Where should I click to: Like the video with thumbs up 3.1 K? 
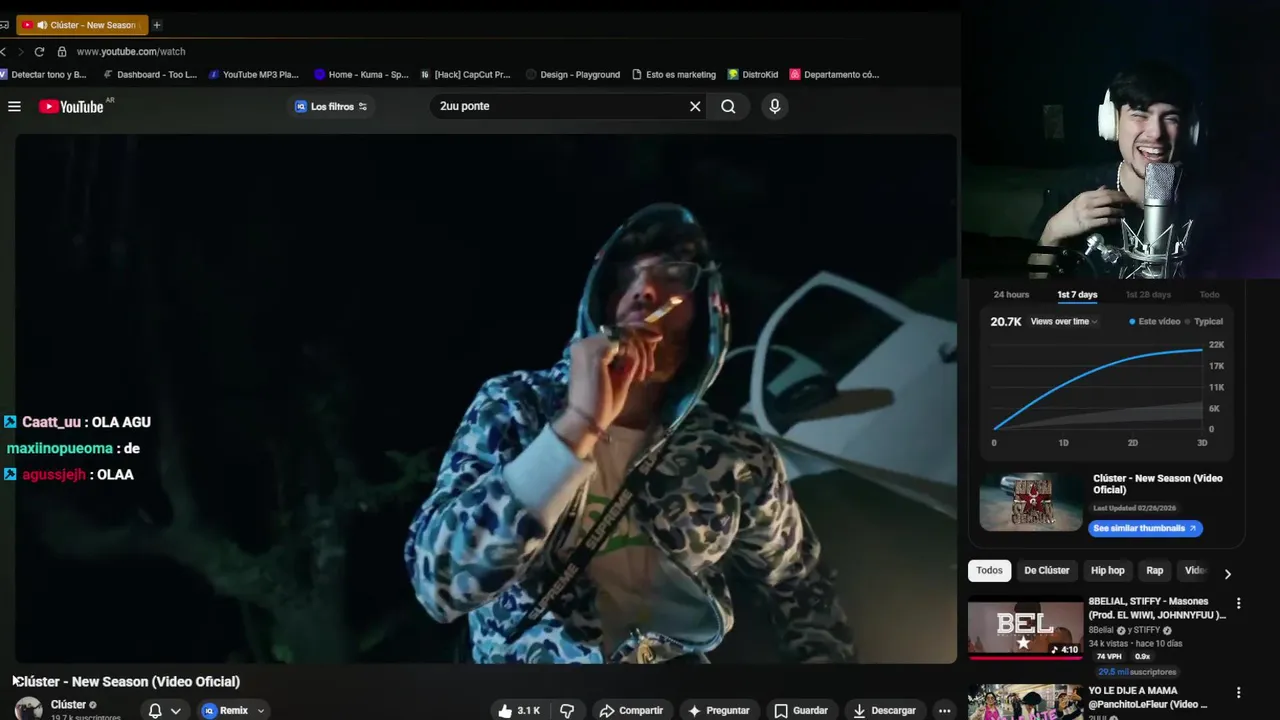point(519,711)
